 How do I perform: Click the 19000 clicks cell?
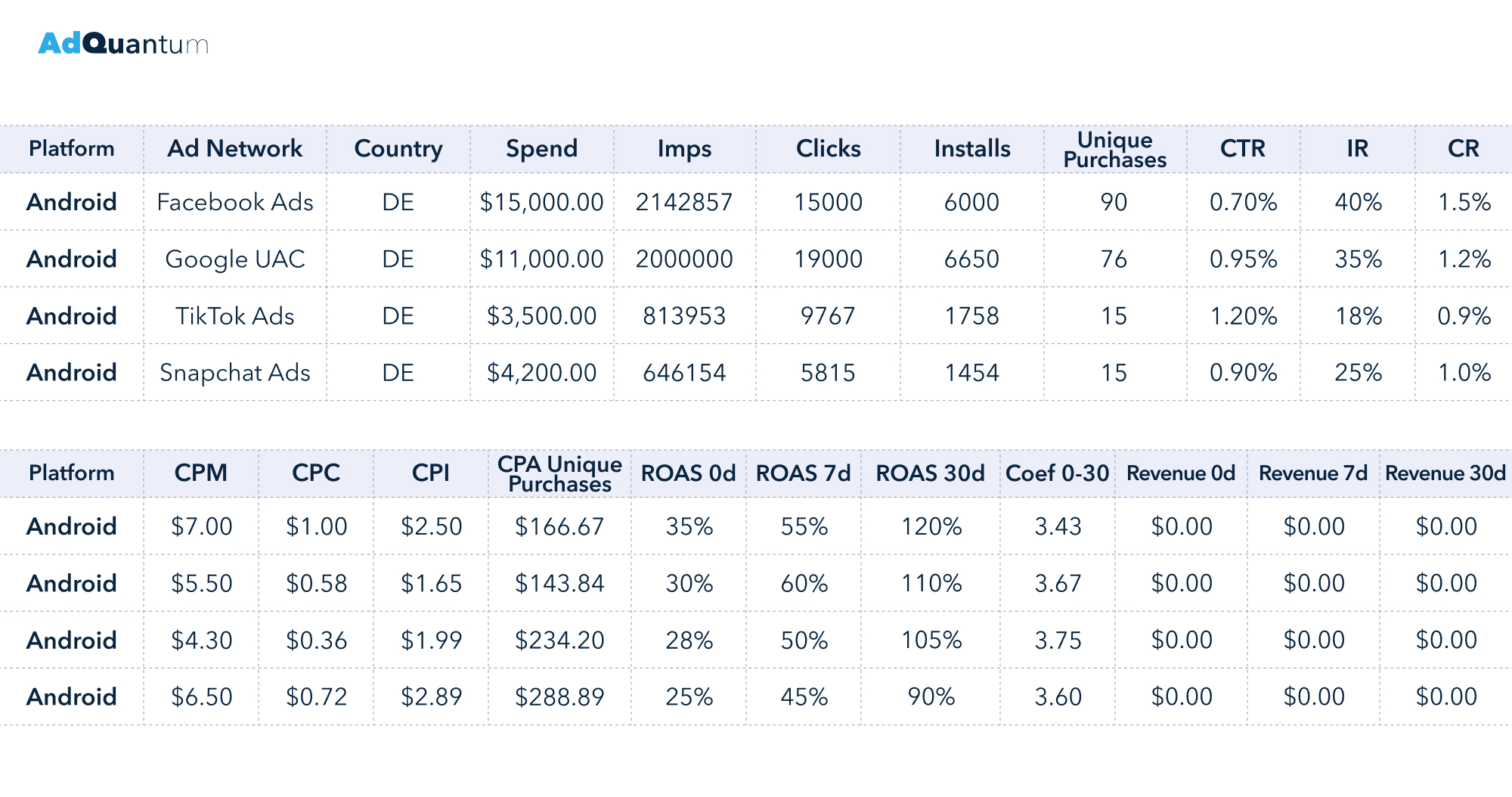click(828, 259)
